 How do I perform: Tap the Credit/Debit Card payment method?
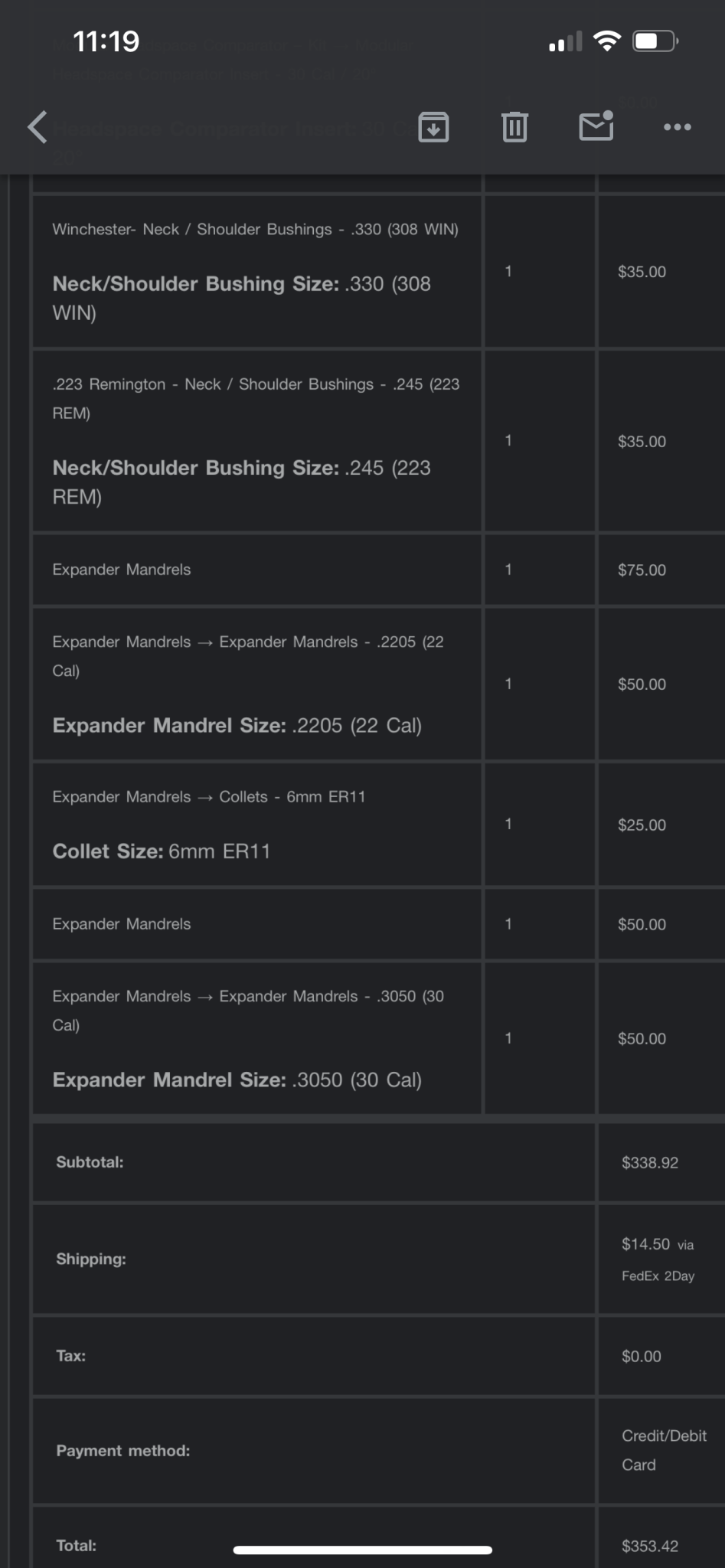click(x=664, y=1450)
